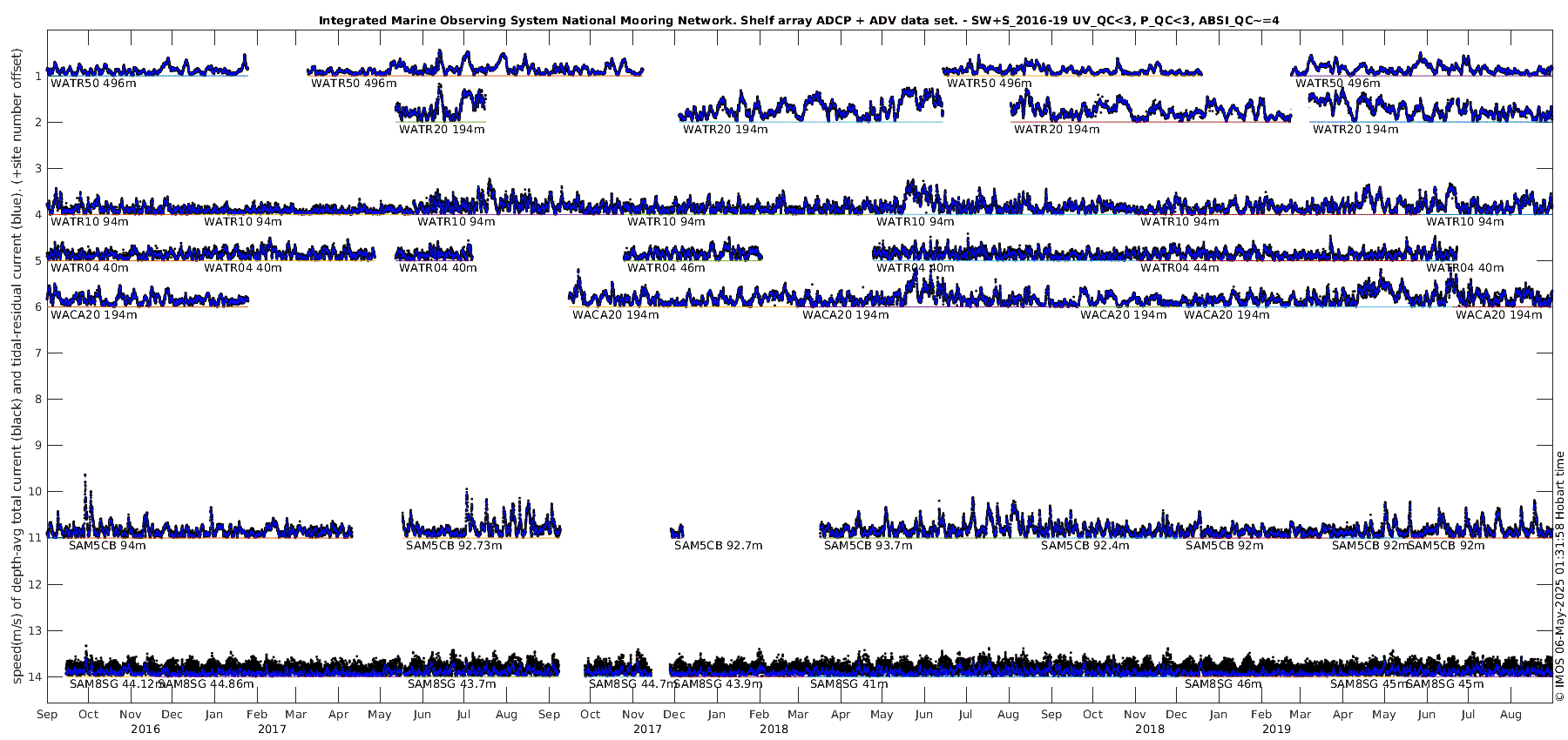Click the SAM8SG 46m label

pyautogui.click(x=1223, y=684)
